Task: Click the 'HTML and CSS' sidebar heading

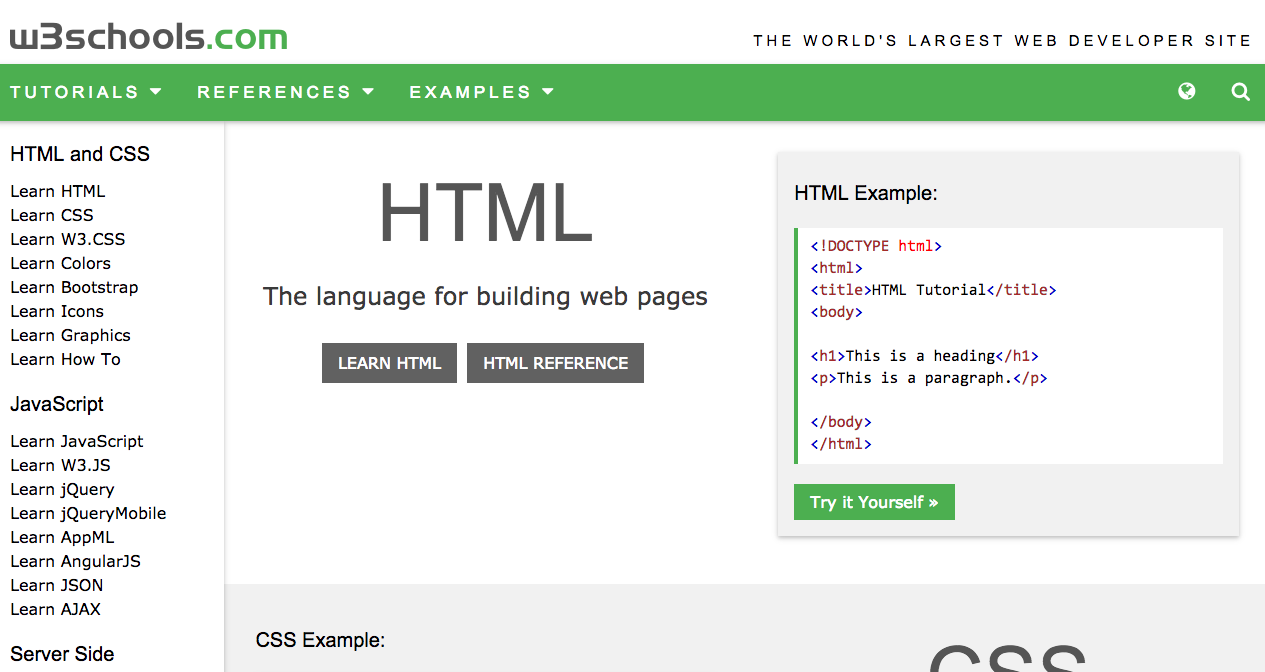Action: pos(80,154)
